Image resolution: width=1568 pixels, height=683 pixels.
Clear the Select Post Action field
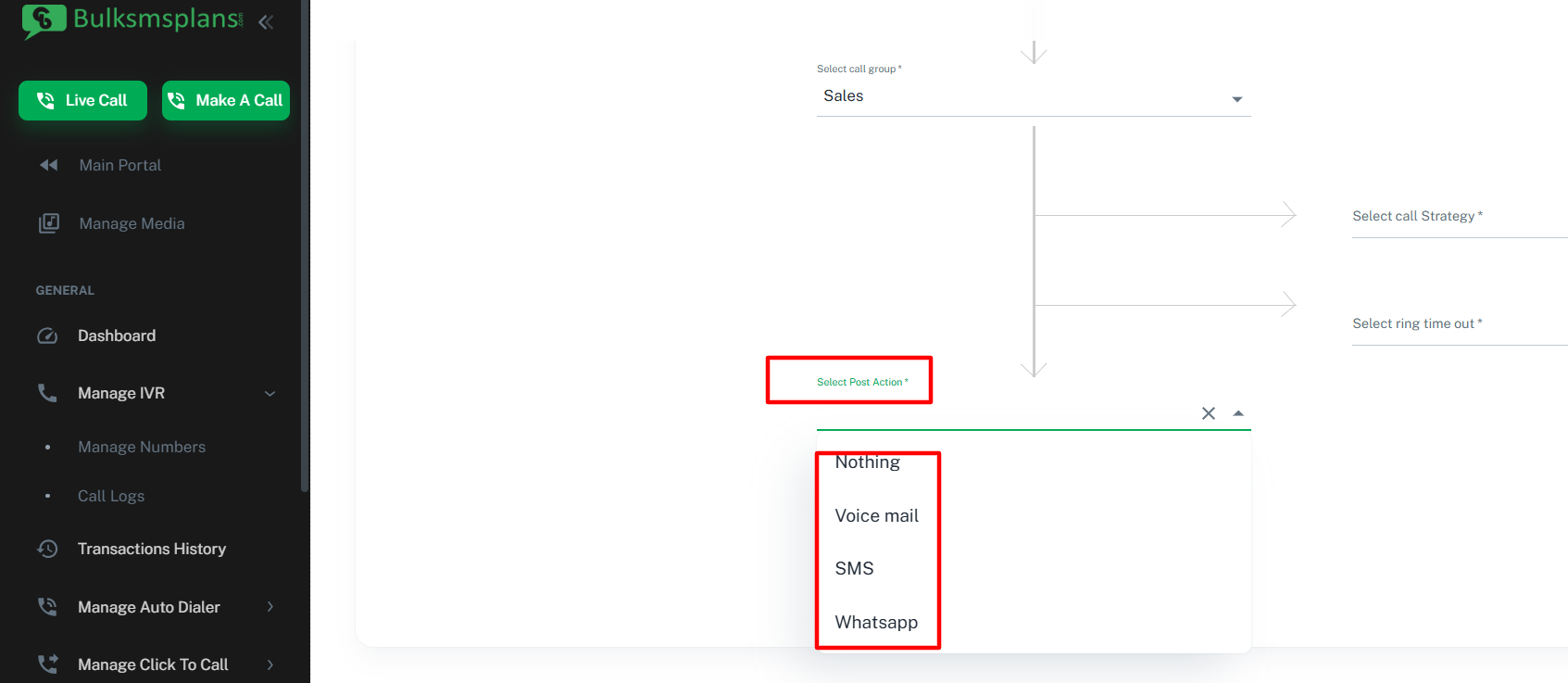pos(1209,413)
